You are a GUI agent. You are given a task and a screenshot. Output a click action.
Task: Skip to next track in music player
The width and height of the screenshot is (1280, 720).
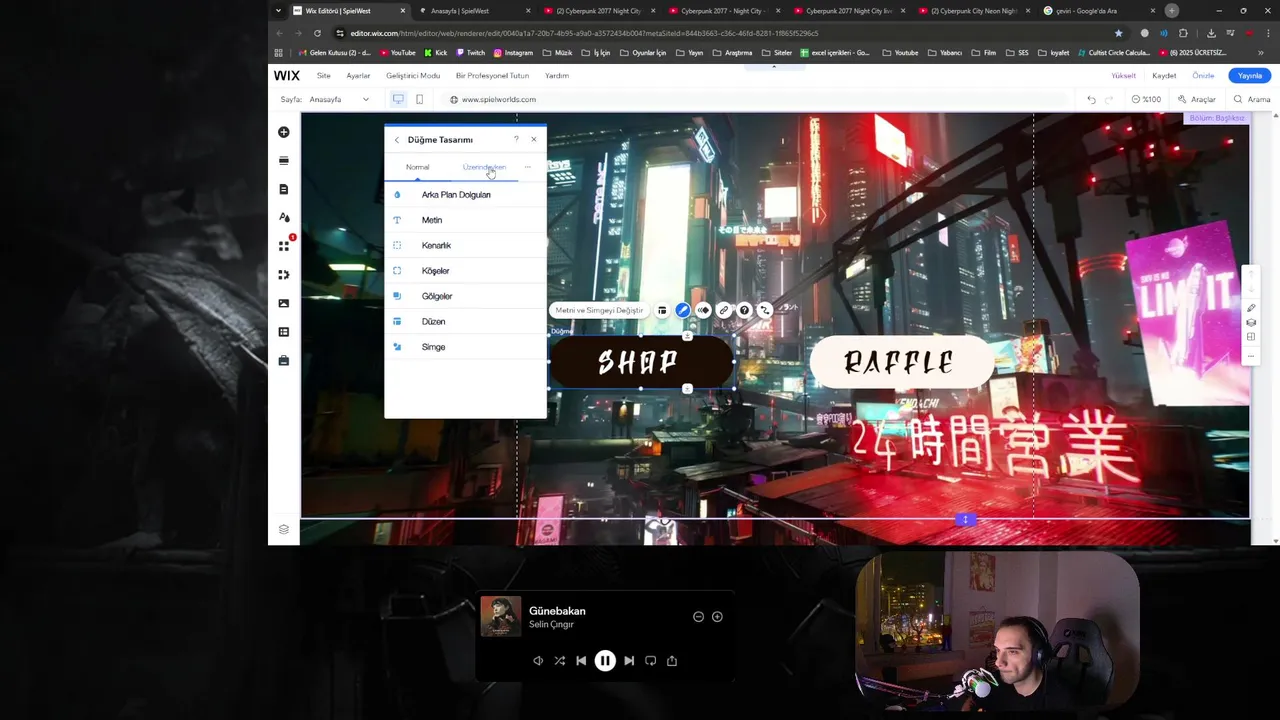pos(629,660)
